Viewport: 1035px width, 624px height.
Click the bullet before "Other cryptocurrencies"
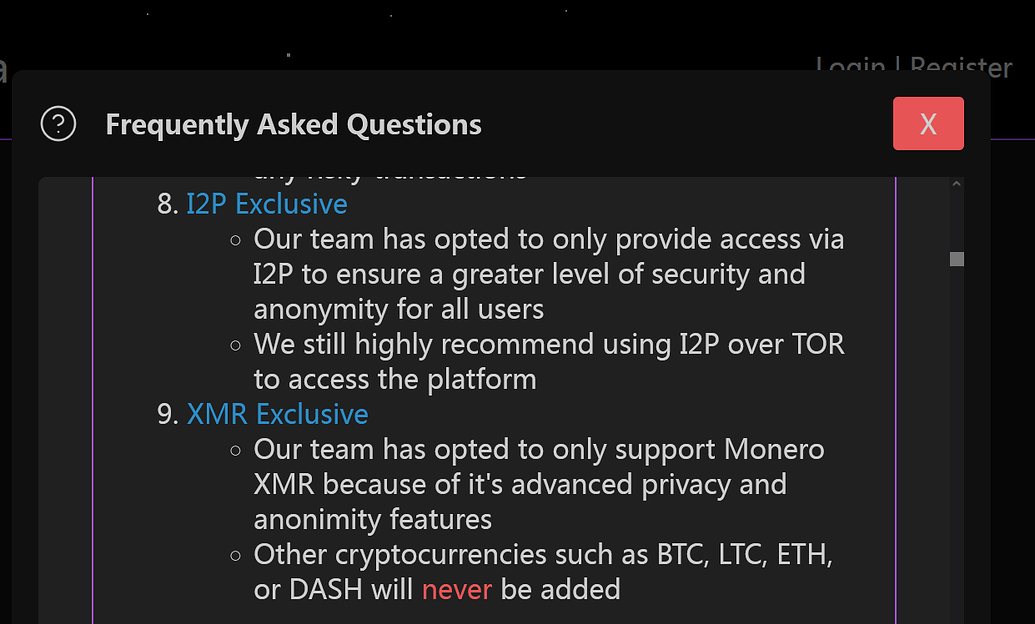(x=235, y=555)
